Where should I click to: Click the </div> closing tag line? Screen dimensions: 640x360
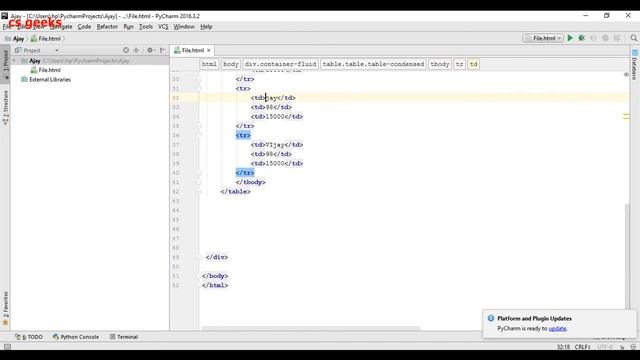click(217, 257)
